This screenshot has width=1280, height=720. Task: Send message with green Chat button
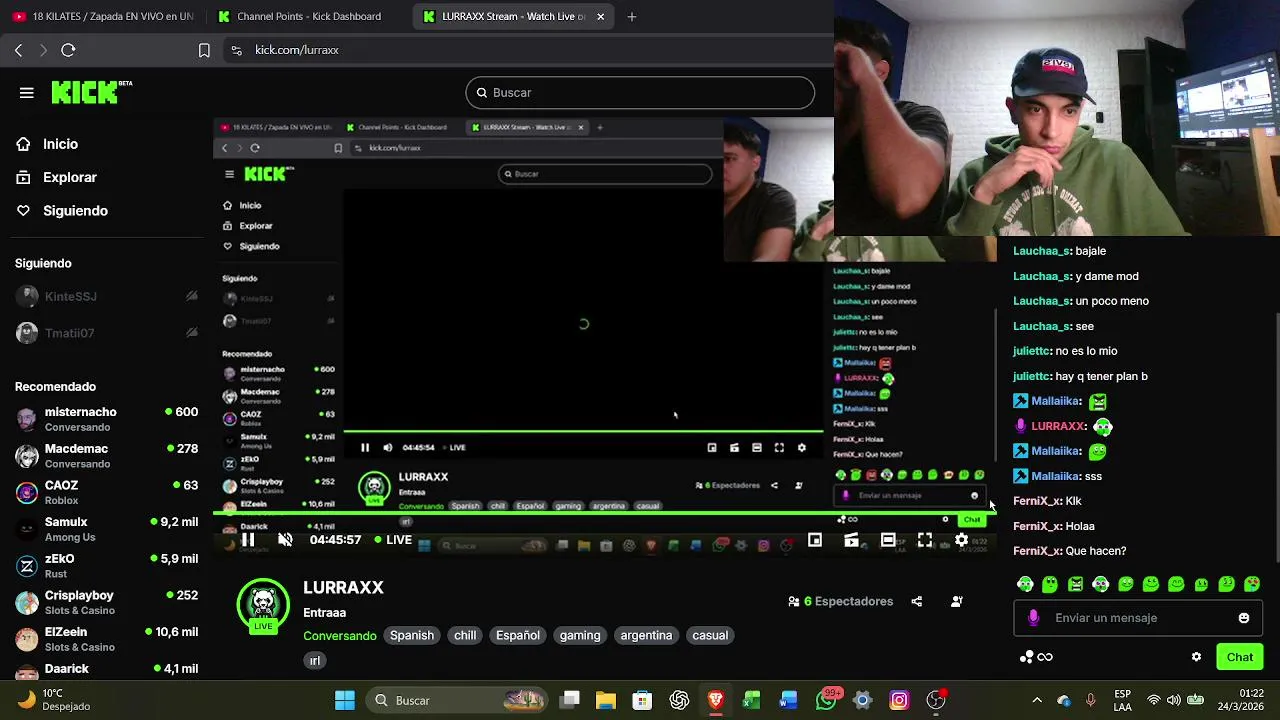pos(1240,657)
